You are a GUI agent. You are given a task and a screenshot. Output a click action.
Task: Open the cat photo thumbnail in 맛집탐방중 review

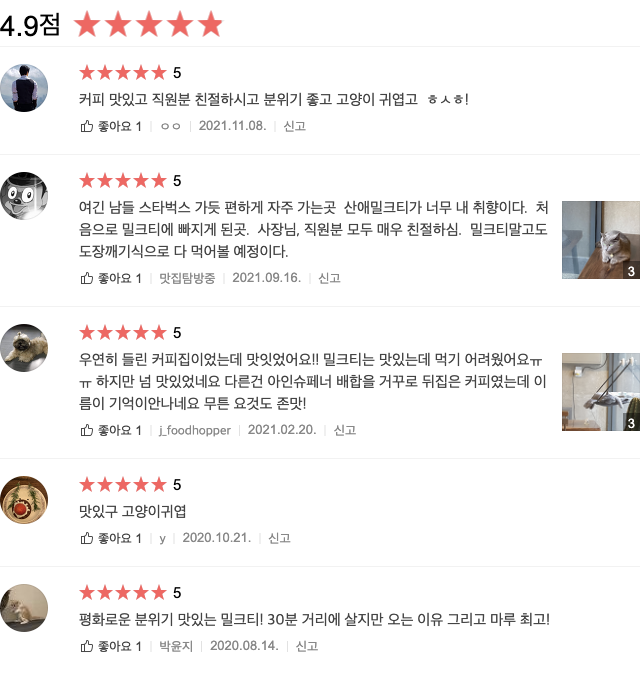pos(601,240)
